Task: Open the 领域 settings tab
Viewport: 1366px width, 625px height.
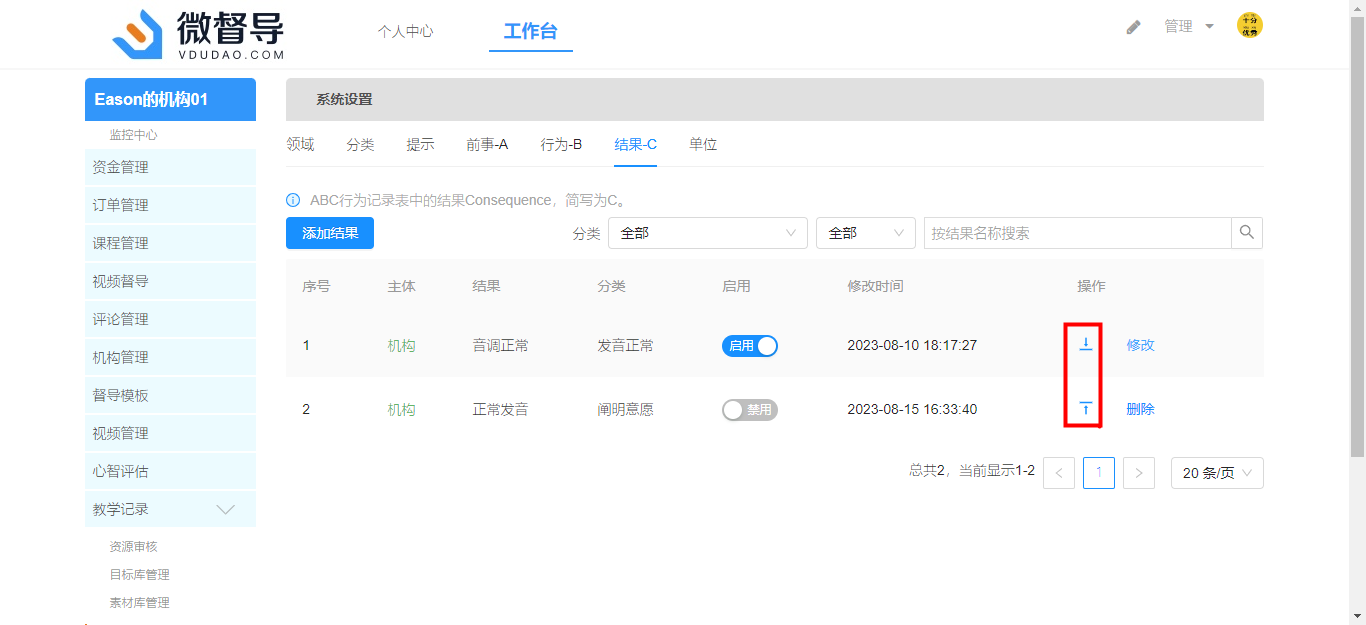Action: coord(300,145)
